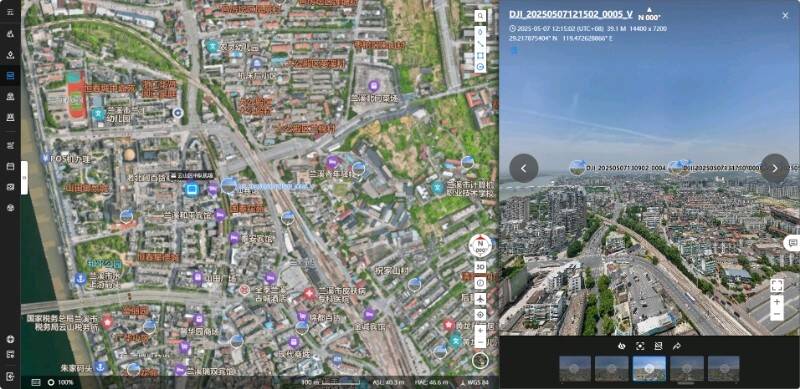Open the DJI_20250507121502_0005_V file name link
The height and width of the screenshot is (389, 800).
click(x=571, y=14)
